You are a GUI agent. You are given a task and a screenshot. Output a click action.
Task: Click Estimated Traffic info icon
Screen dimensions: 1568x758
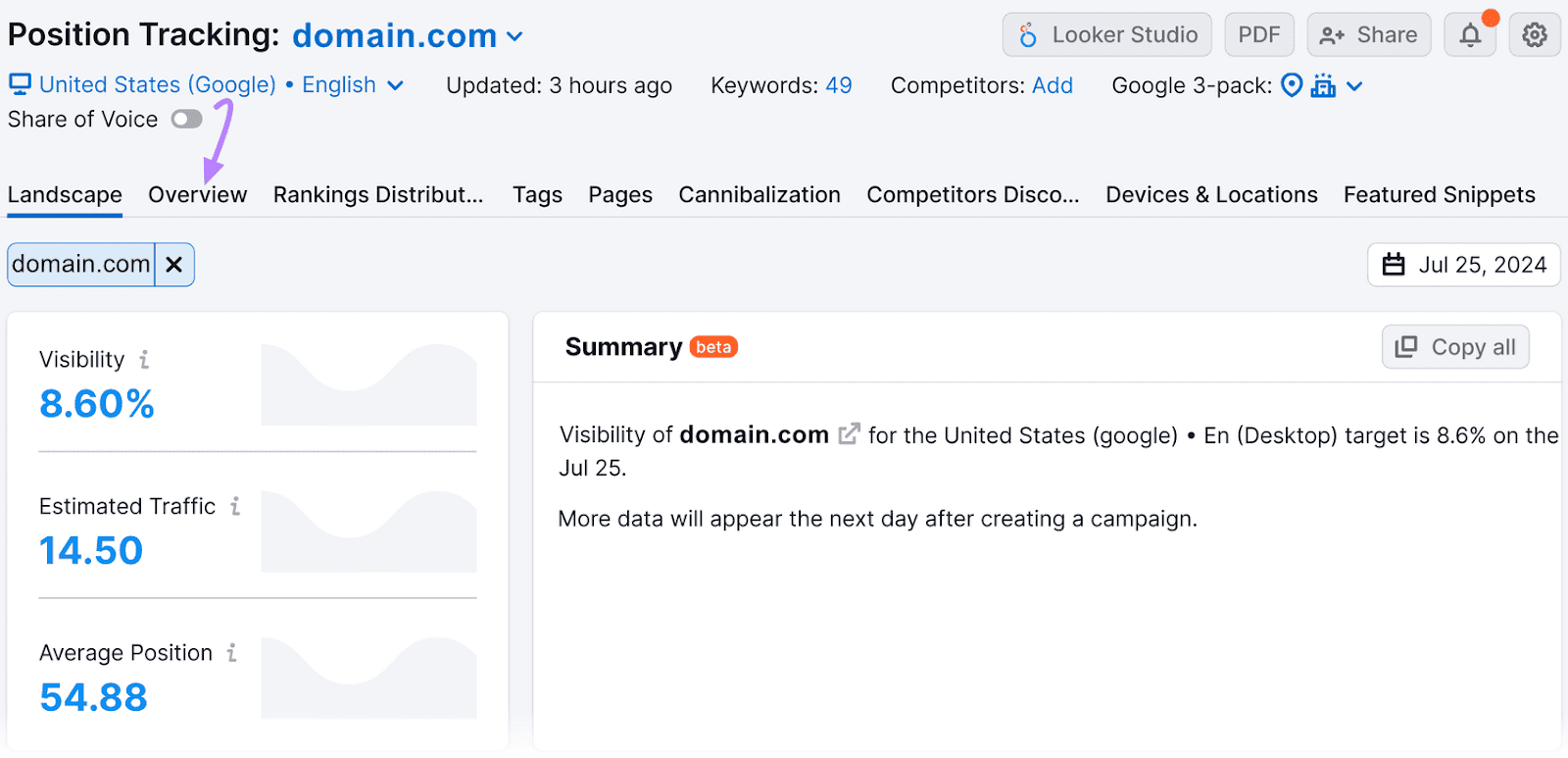[x=235, y=506]
